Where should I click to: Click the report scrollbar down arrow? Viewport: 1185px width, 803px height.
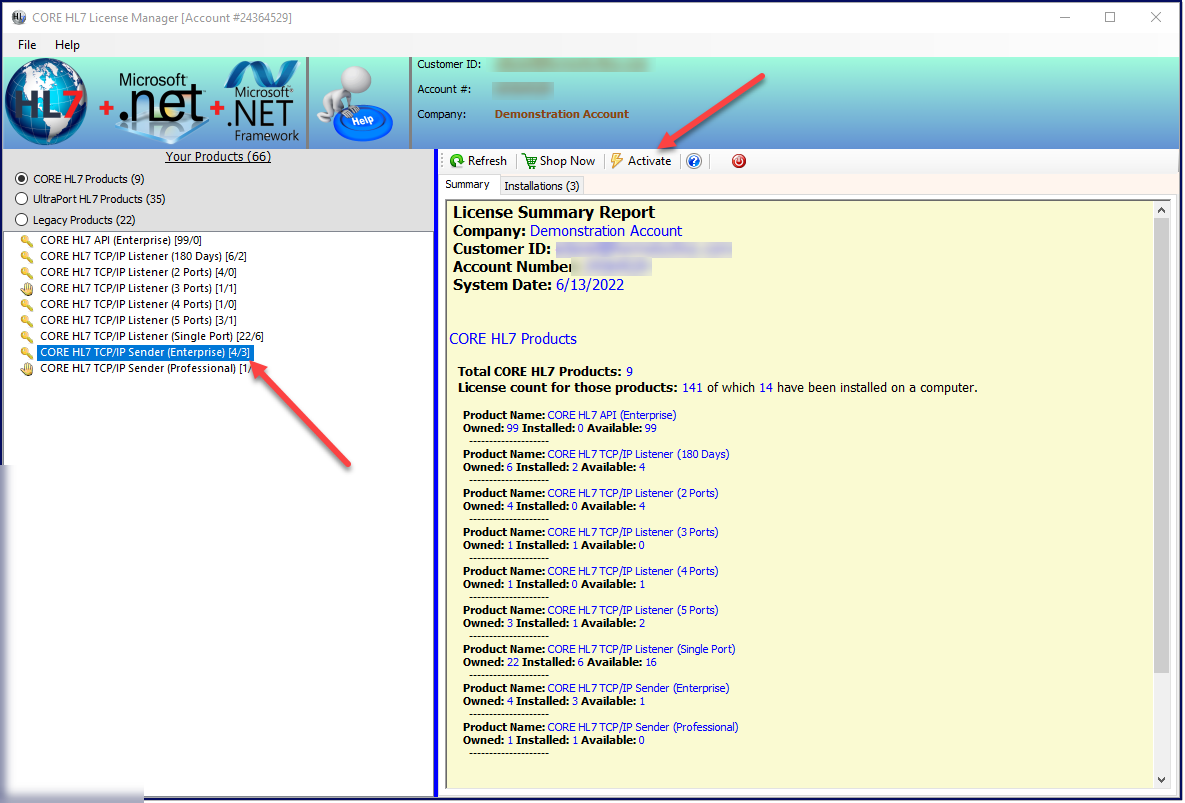pyautogui.click(x=1162, y=780)
